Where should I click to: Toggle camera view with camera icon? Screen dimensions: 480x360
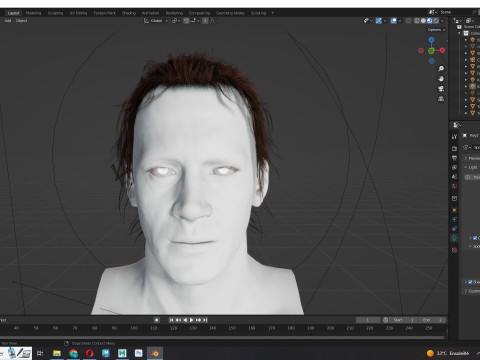point(441,89)
